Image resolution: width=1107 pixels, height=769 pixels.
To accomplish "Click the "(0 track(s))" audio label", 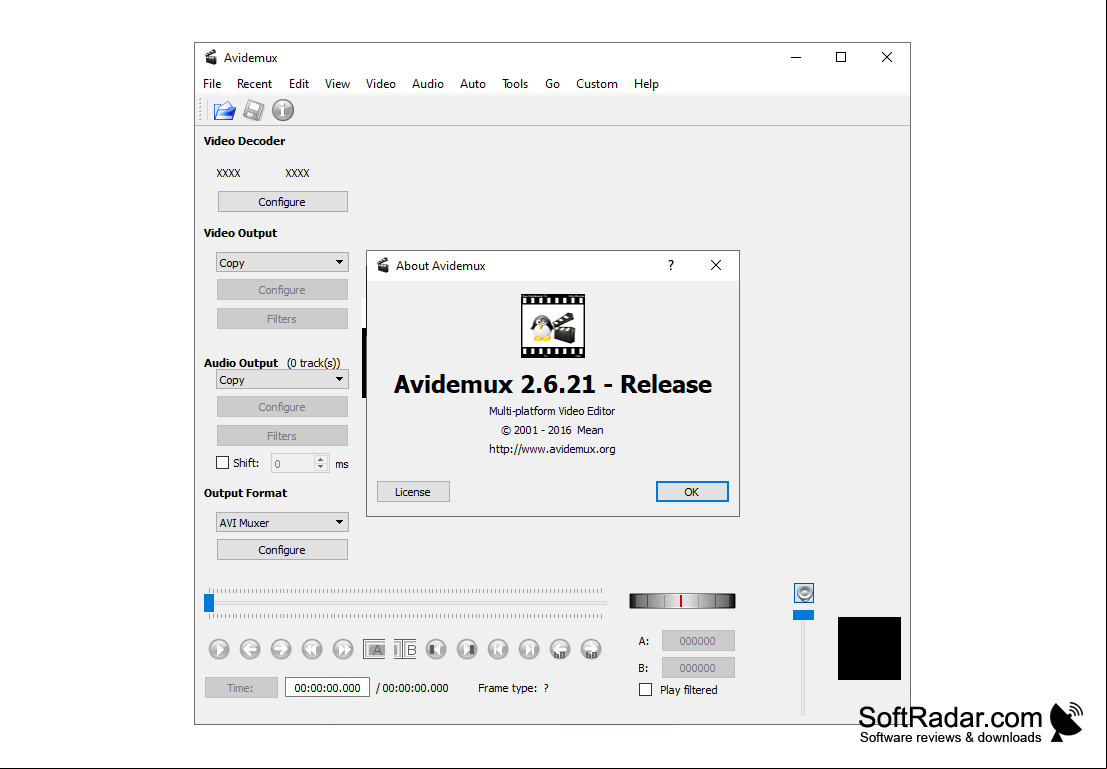I will (313, 363).
